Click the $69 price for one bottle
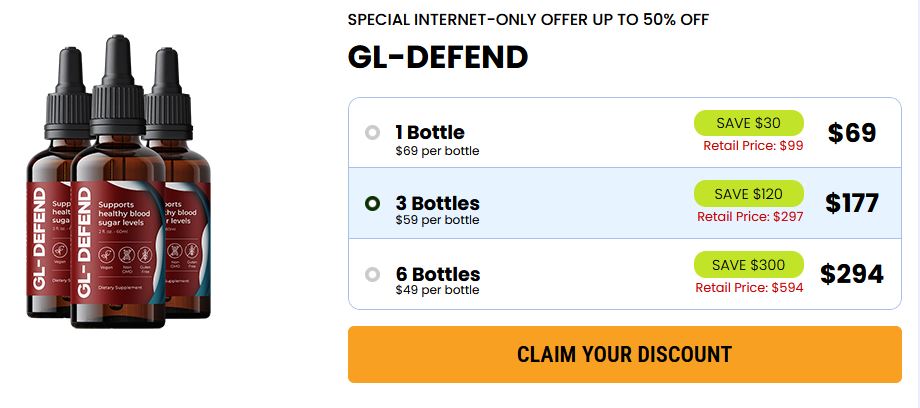Screen dimensions: 920x408 point(852,133)
